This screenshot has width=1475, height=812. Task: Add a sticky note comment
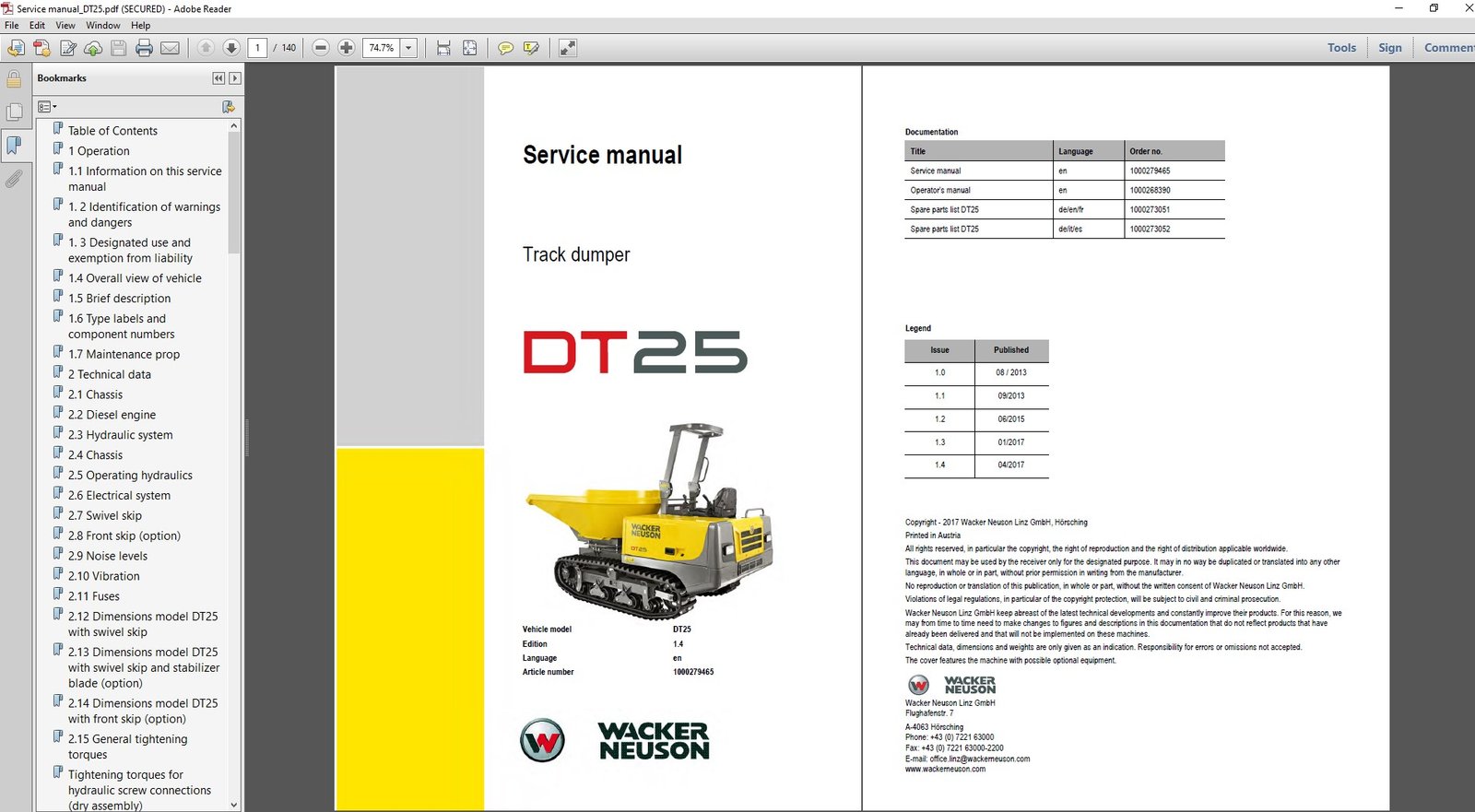click(x=505, y=48)
